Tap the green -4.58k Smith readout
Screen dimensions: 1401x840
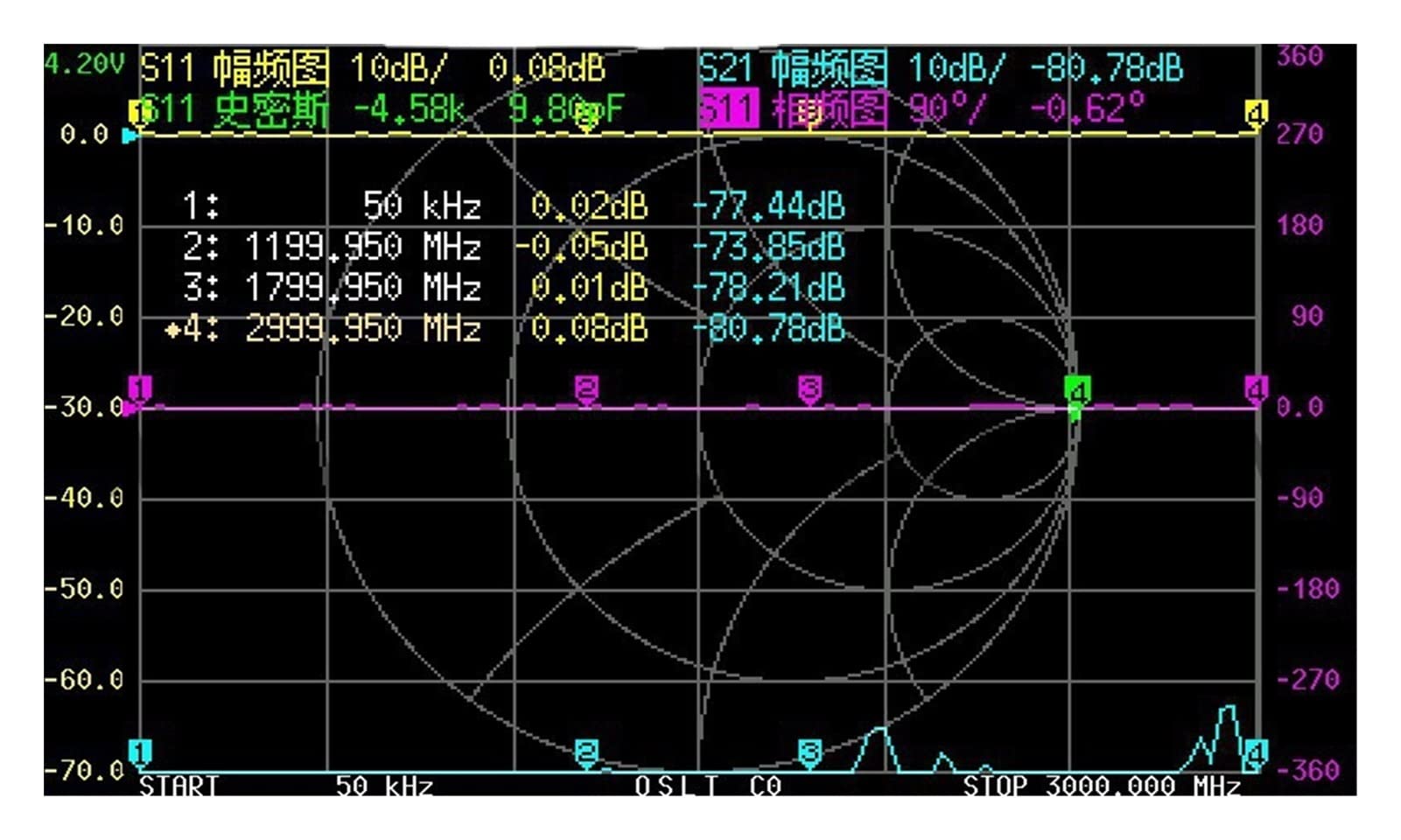410,109
